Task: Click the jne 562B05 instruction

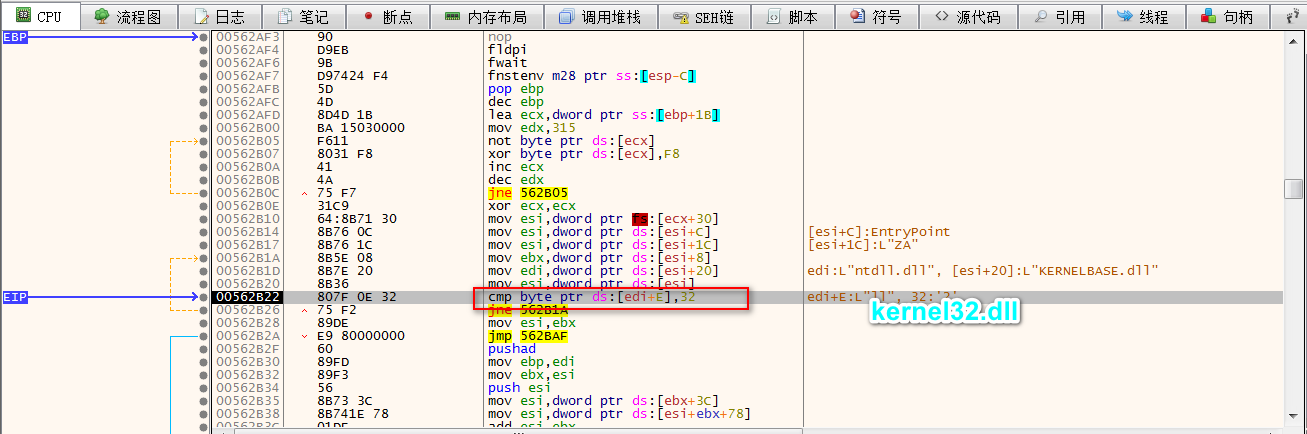Action: point(522,193)
